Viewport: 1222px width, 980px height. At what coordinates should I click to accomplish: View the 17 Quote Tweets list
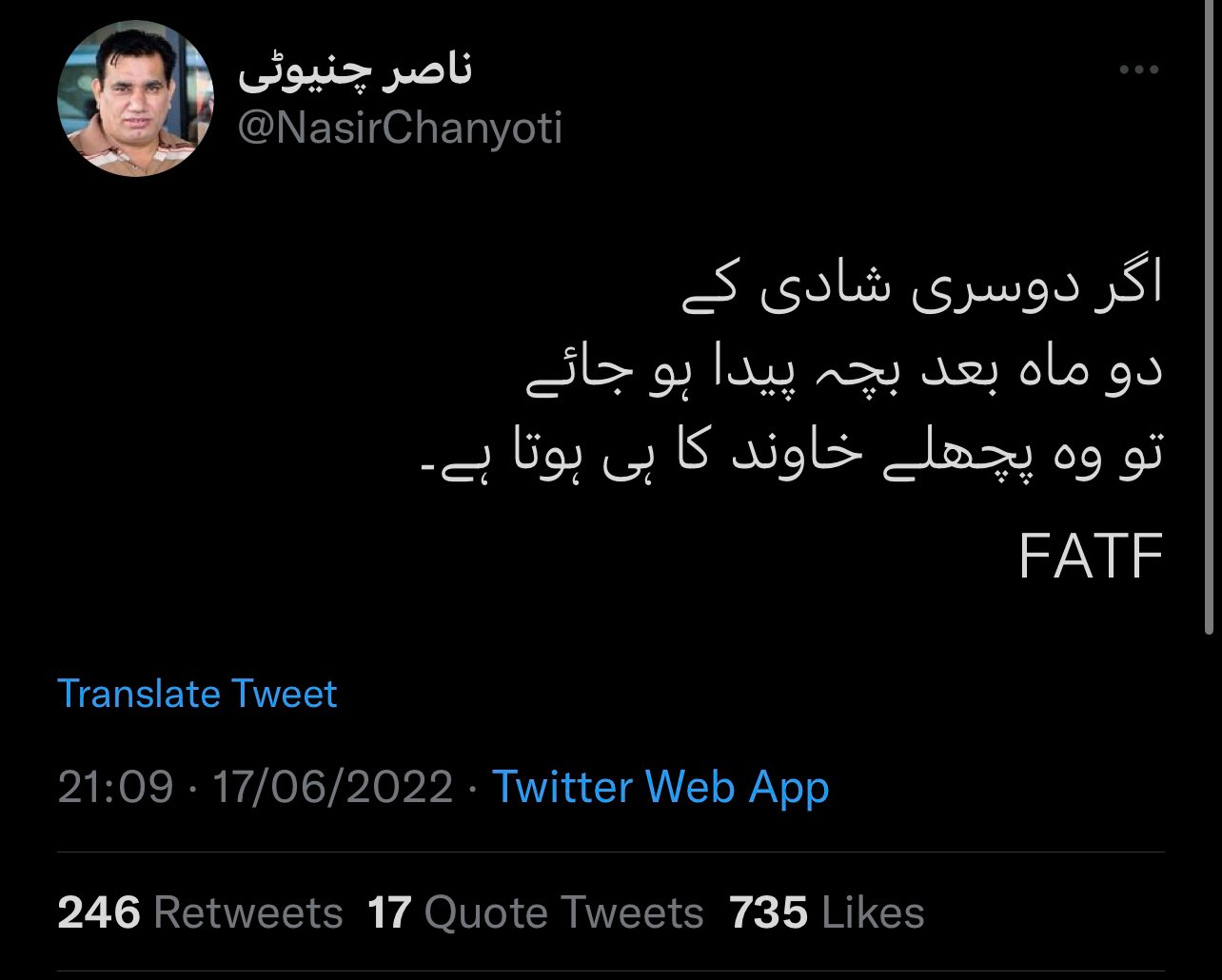pos(536,913)
